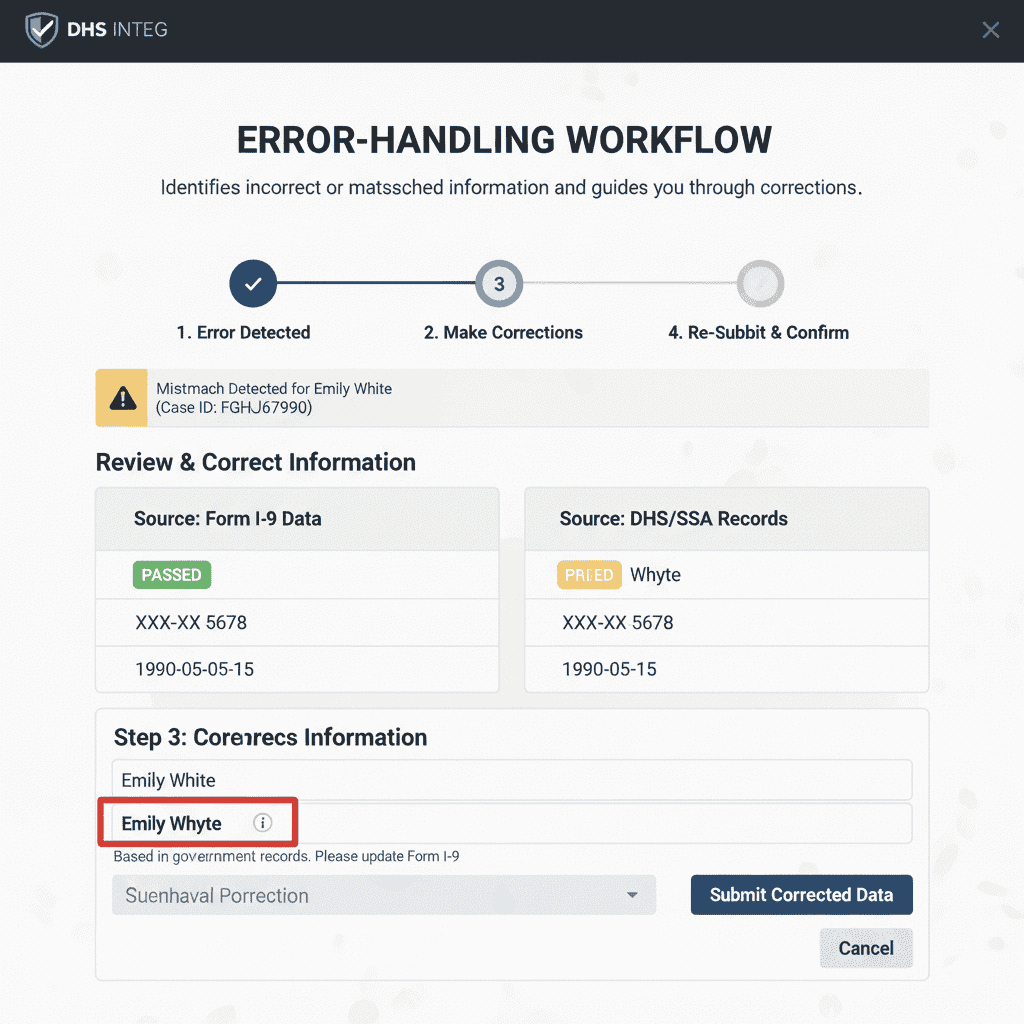Click the green PASSED status badge
Viewport: 1024px width, 1024px height.
click(171, 575)
